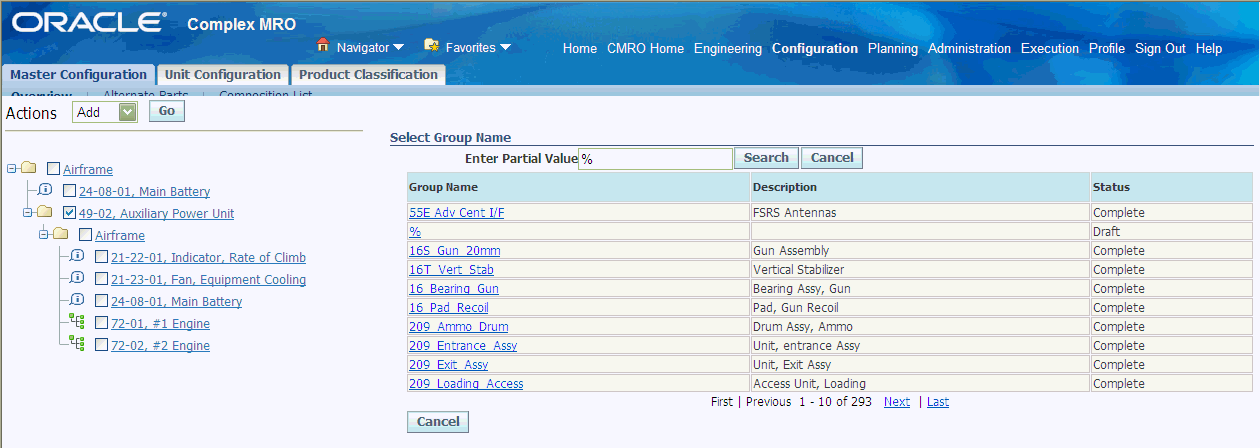Jump to Last page of results
The image size is (1260, 448).
938,402
